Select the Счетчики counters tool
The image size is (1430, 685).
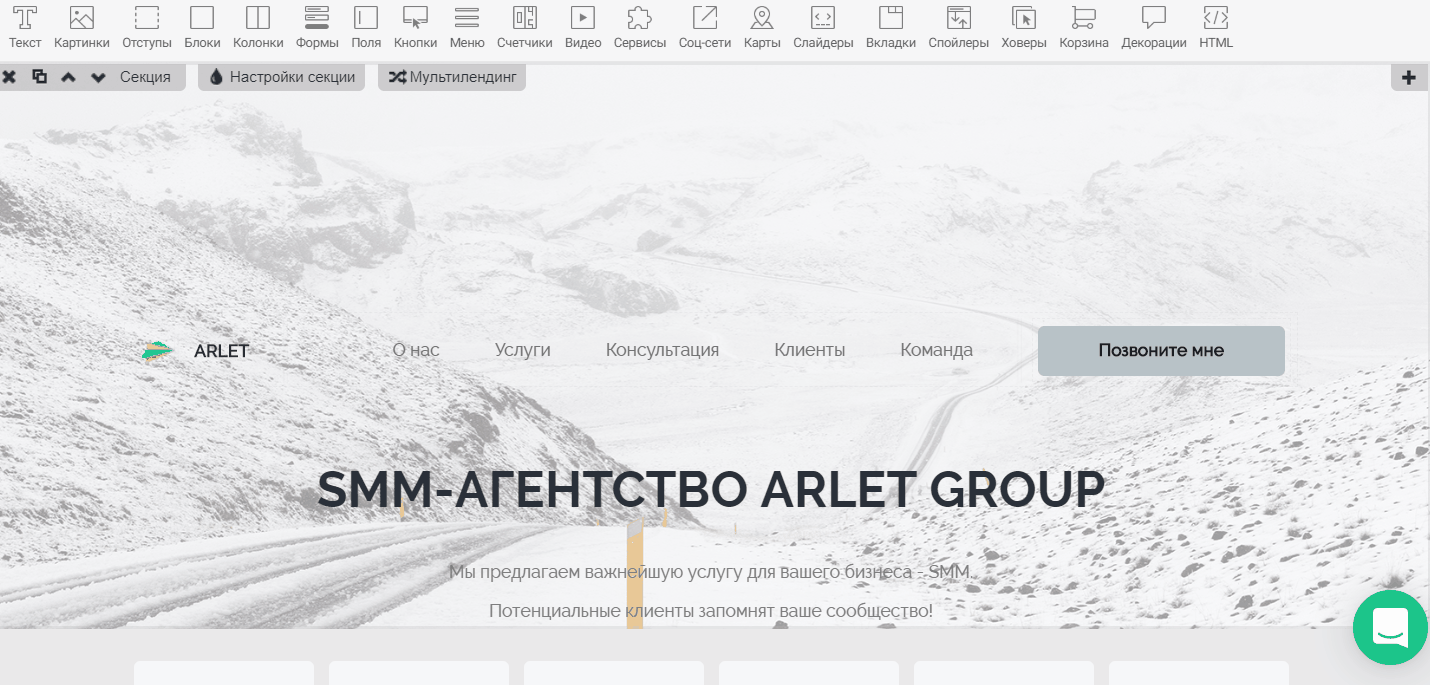(x=524, y=27)
